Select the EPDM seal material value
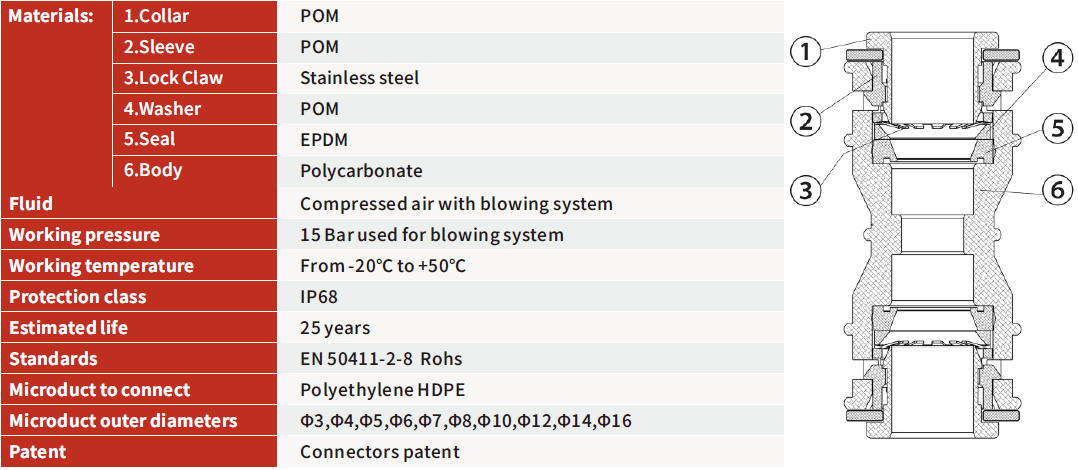This screenshot has width=1078, height=470. (x=324, y=140)
